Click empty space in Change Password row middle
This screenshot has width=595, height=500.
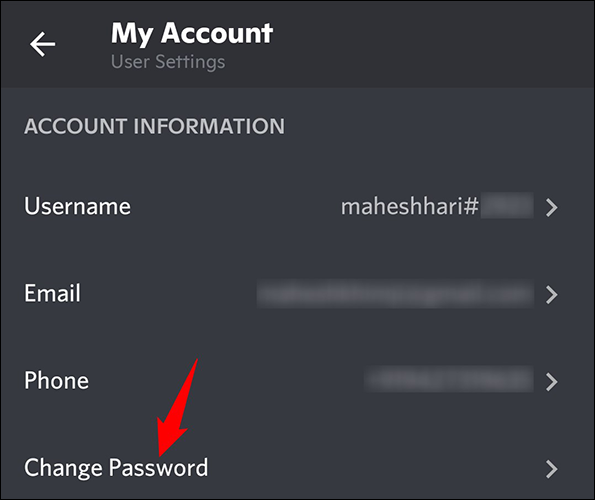pos(376,469)
